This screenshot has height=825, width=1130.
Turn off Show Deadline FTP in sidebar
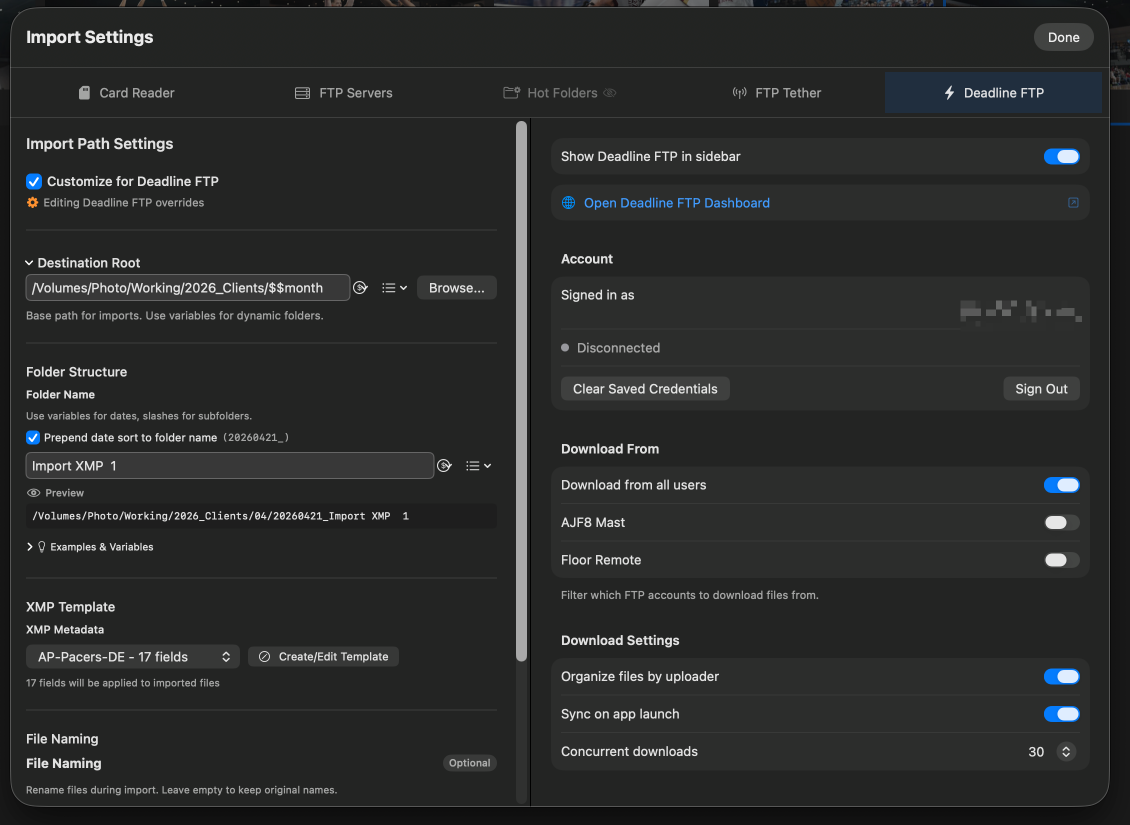coord(1062,156)
